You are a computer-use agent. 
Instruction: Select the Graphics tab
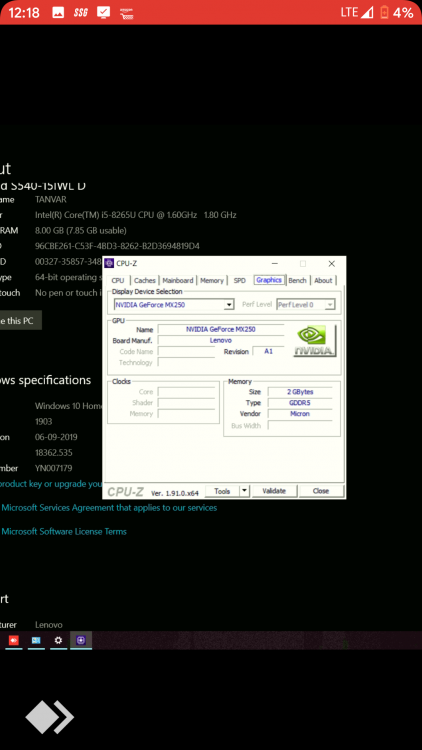[269, 280]
